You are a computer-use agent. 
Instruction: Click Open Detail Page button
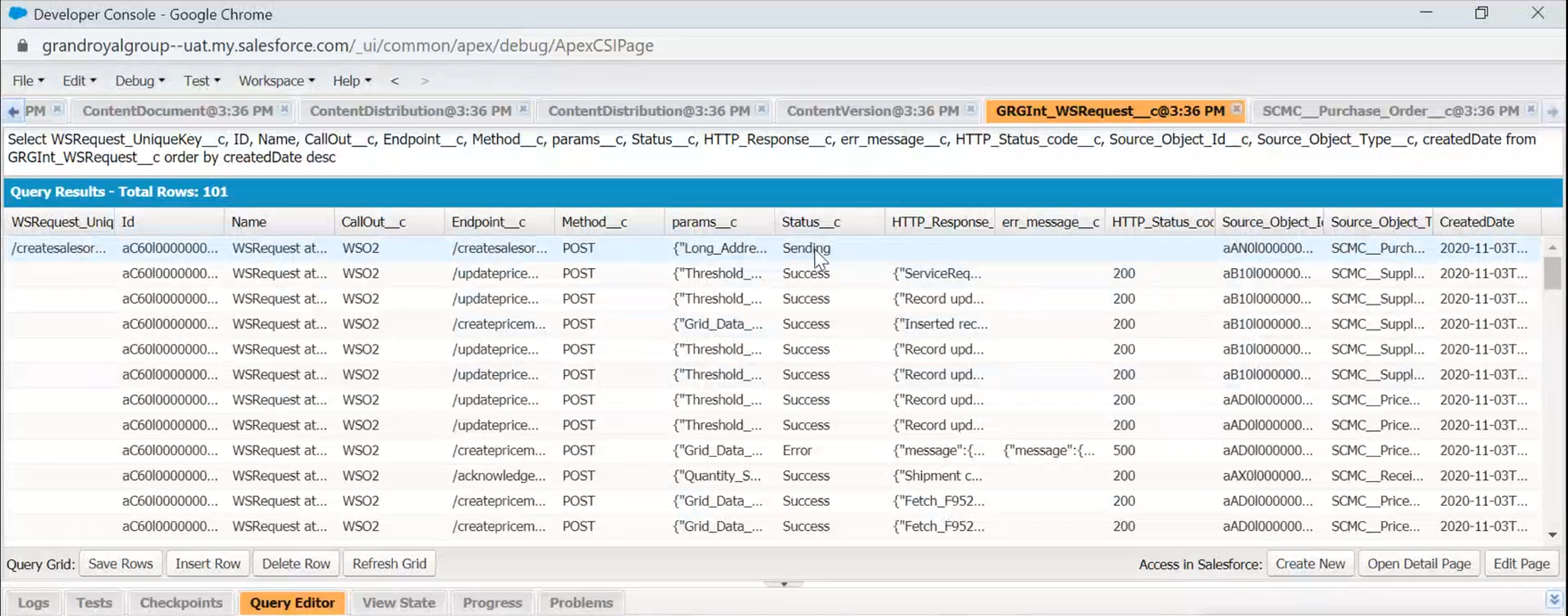tap(1419, 564)
